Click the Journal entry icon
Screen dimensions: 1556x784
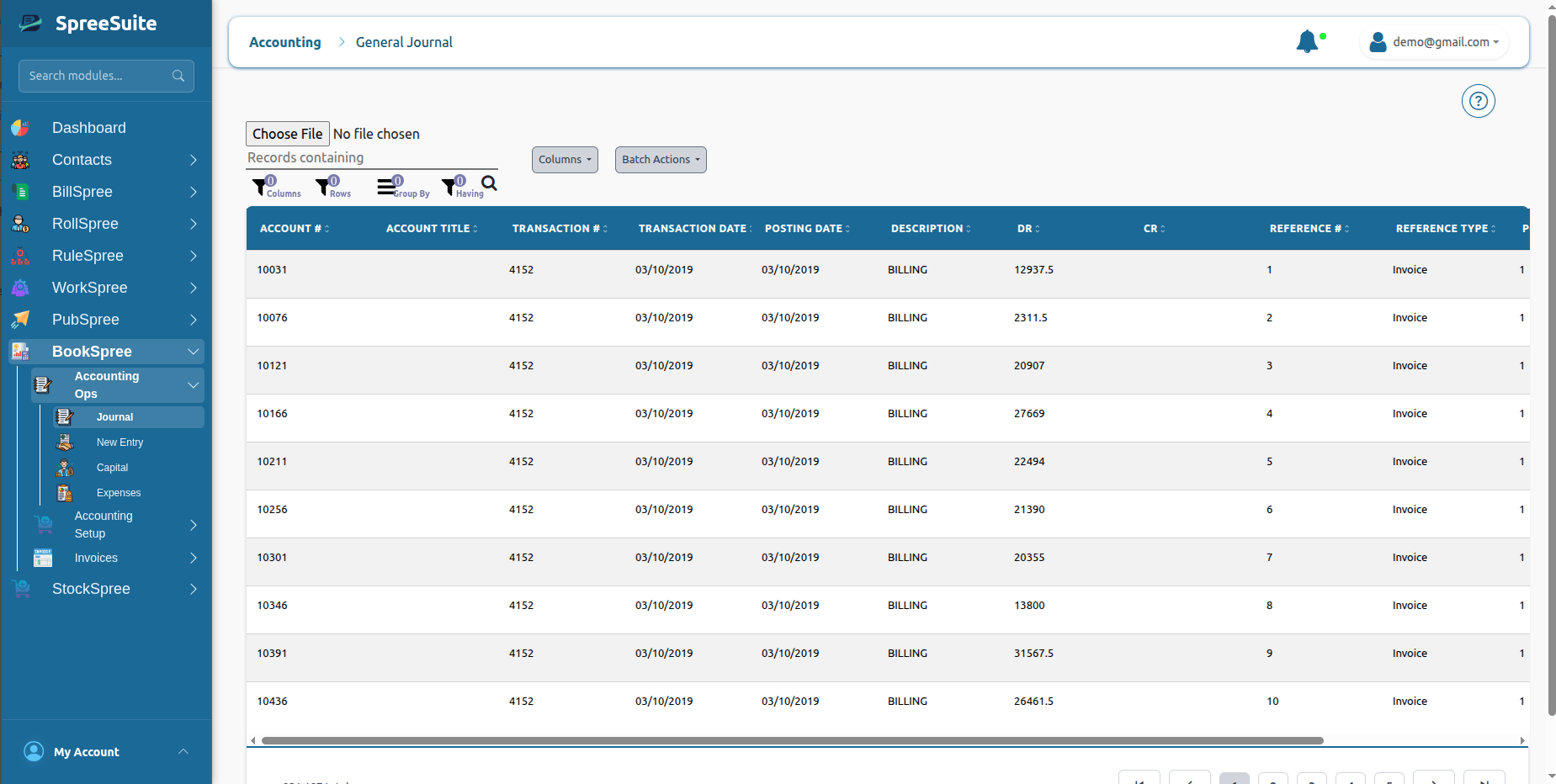point(65,417)
